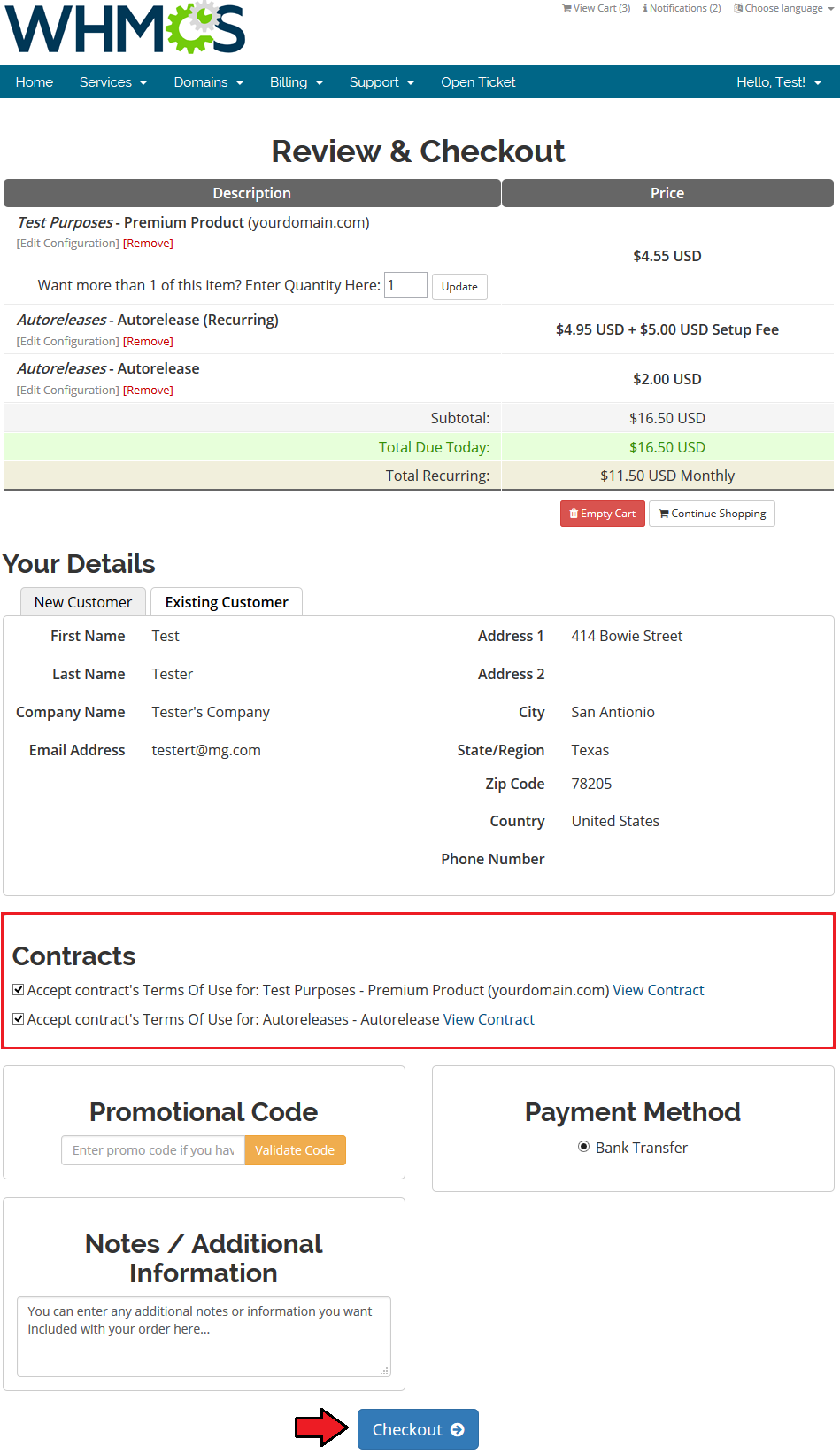Screen dimensions: 840x1454
Task: Click the quantity input field
Action: (405, 285)
